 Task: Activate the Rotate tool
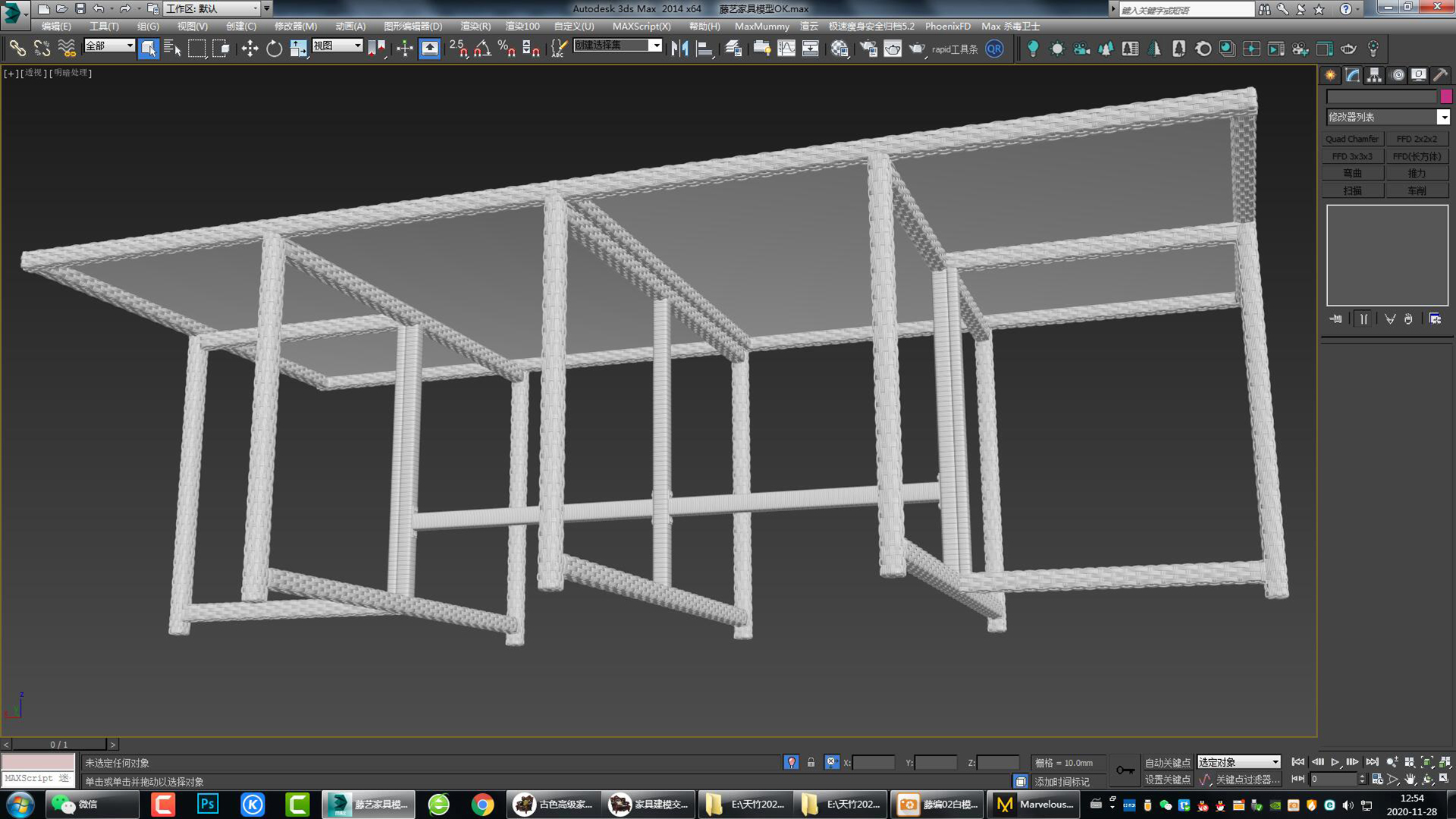274,49
